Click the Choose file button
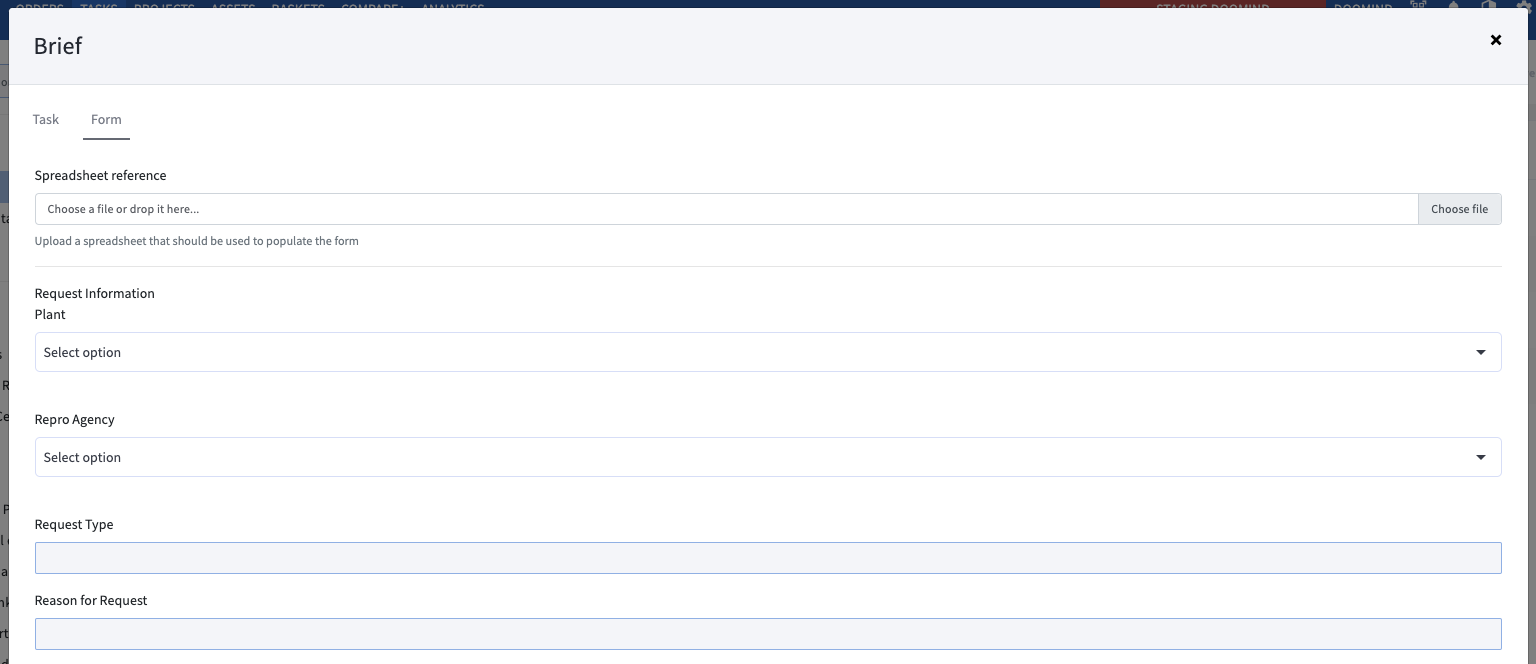Viewport: 1536px width, 664px height. tap(1459, 208)
